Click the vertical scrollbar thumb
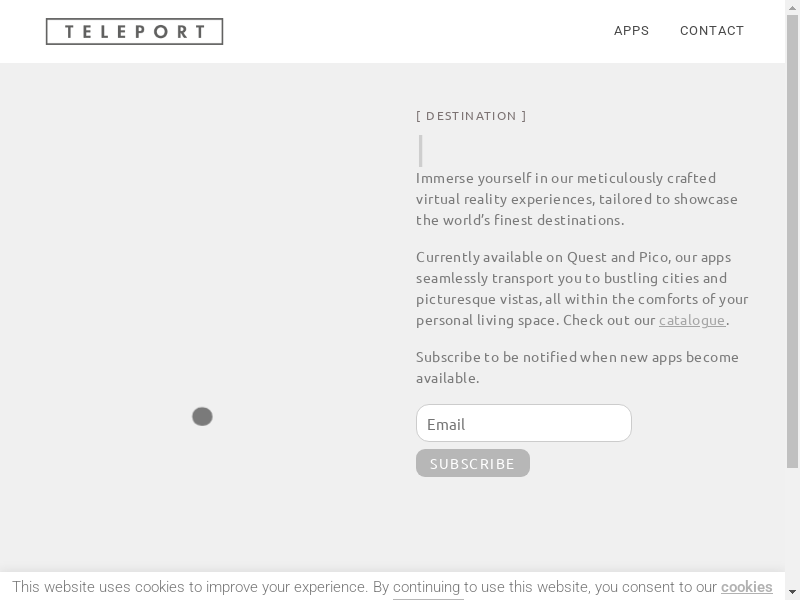This screenshot has height=600, width=800. pos(792,240)
